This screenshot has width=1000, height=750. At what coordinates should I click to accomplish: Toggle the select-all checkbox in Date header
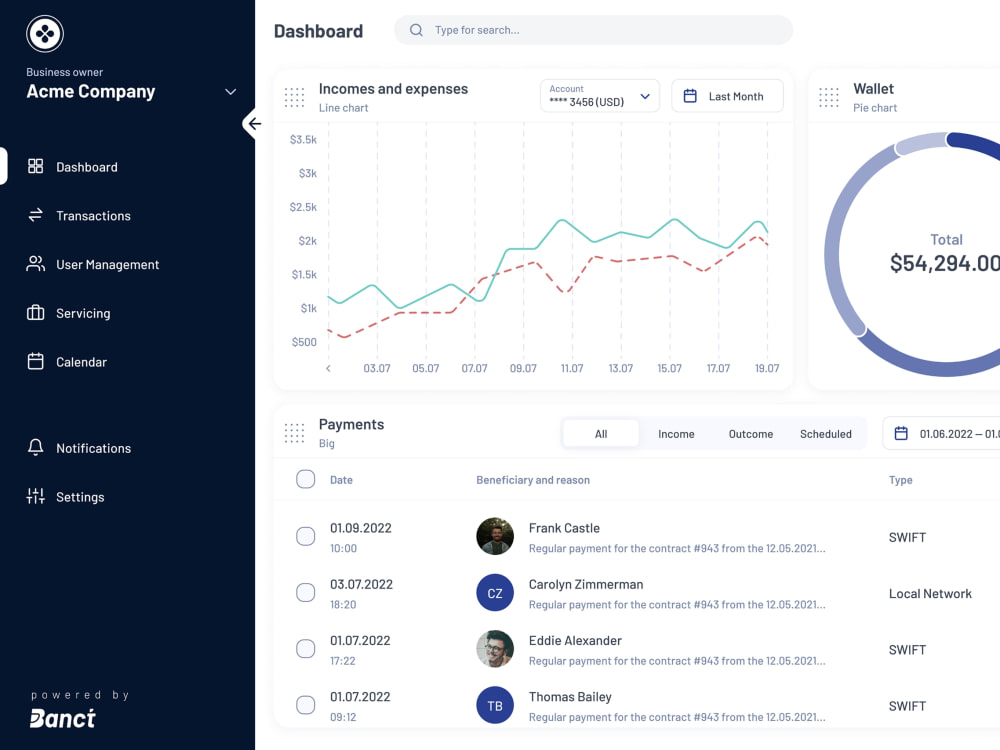(x=305, y=479)
